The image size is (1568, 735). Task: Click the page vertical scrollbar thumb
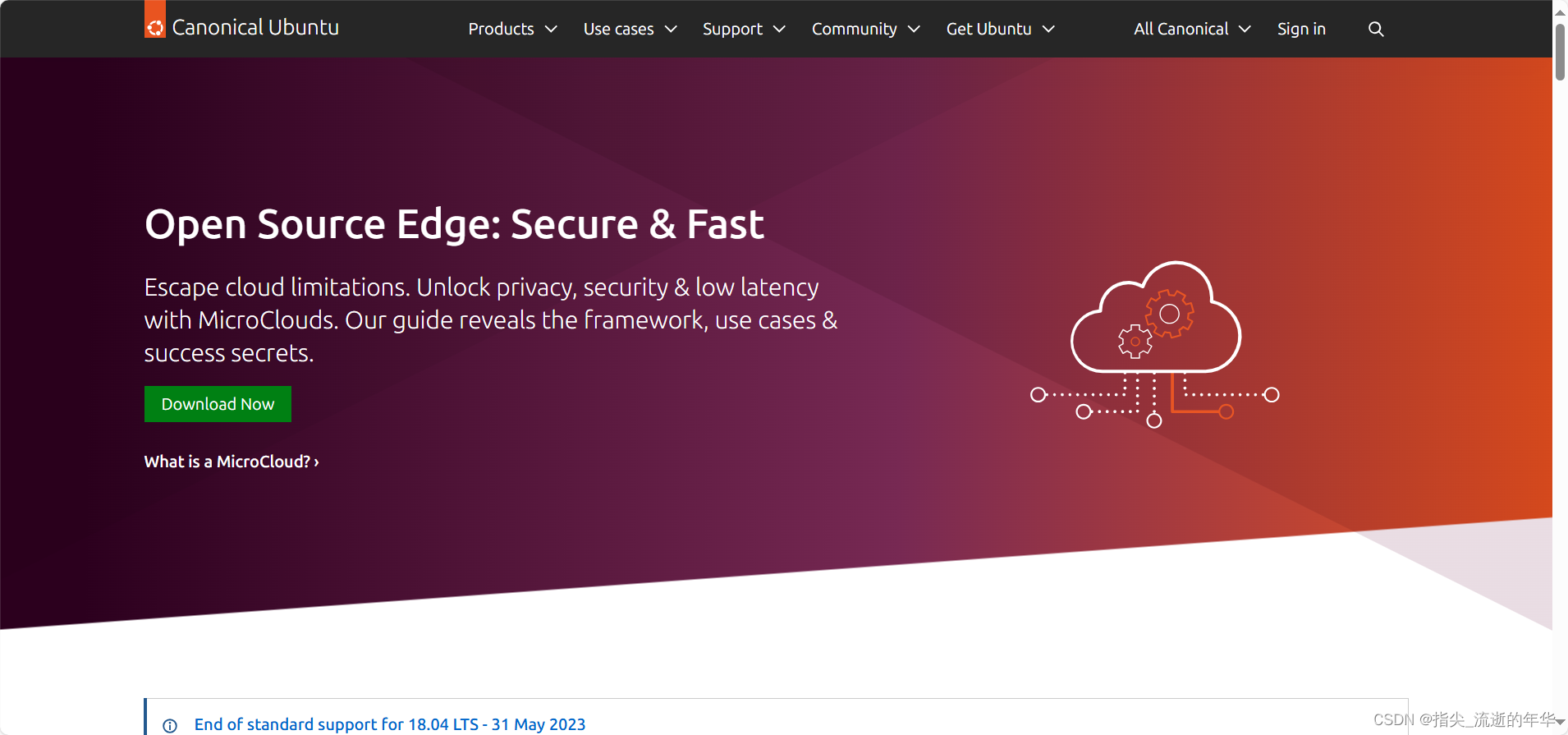click(1560, 52)
